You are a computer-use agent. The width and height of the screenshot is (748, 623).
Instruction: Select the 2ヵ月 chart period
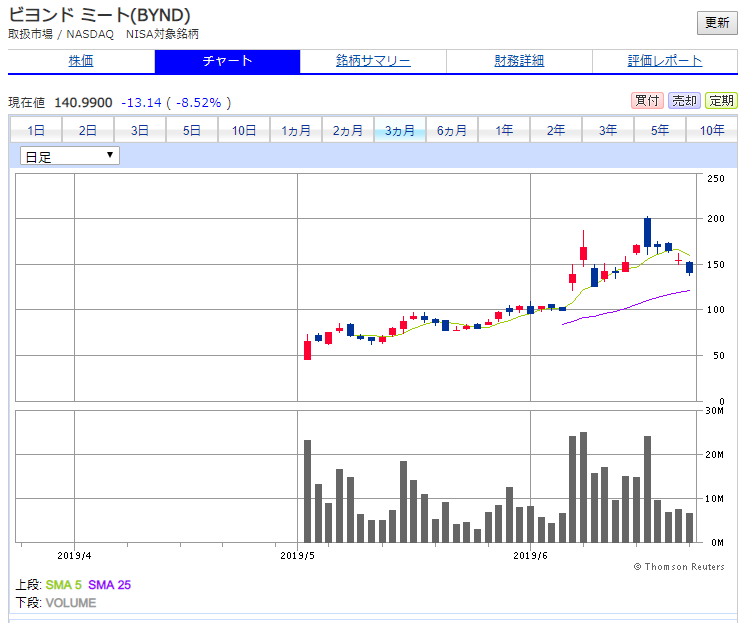(x=348, y=130)
